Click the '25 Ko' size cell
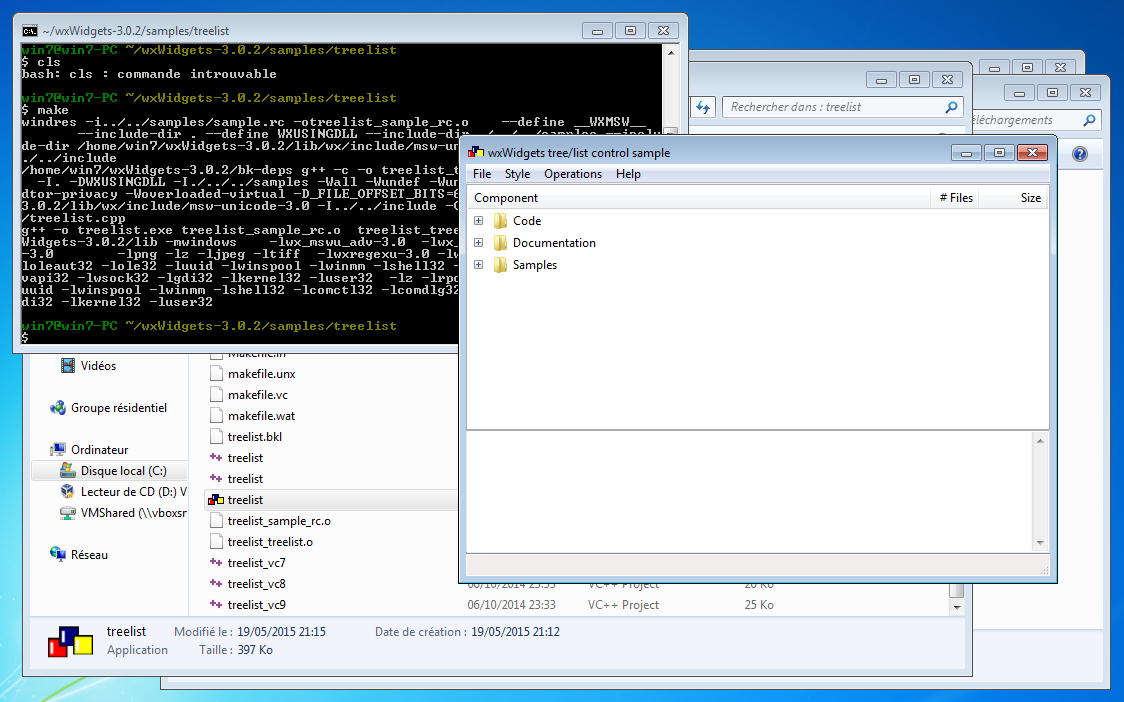The image size is (1124, 702). click(x=759, y=605)
